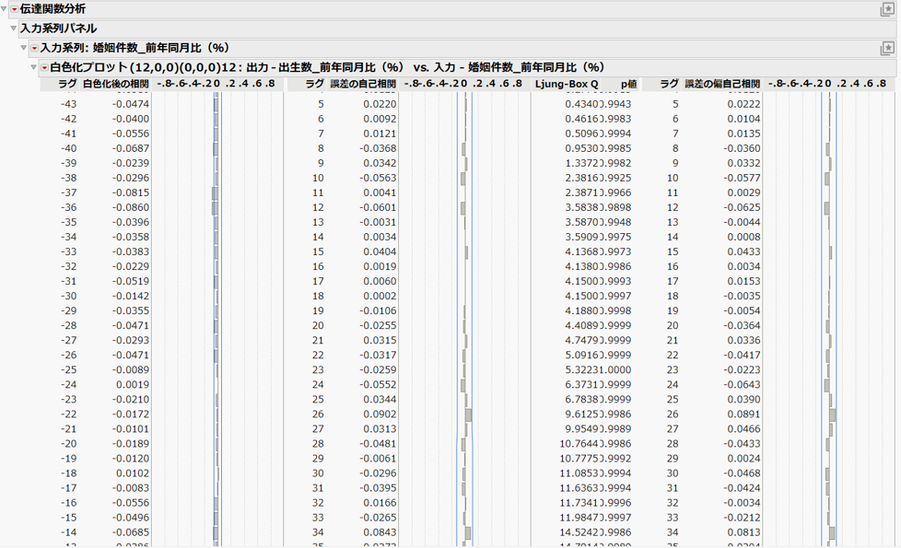Viewport: 901px width, 548px height.
Task: Select whitened correlation value -0.0815
Action: (x=130, y=192)
